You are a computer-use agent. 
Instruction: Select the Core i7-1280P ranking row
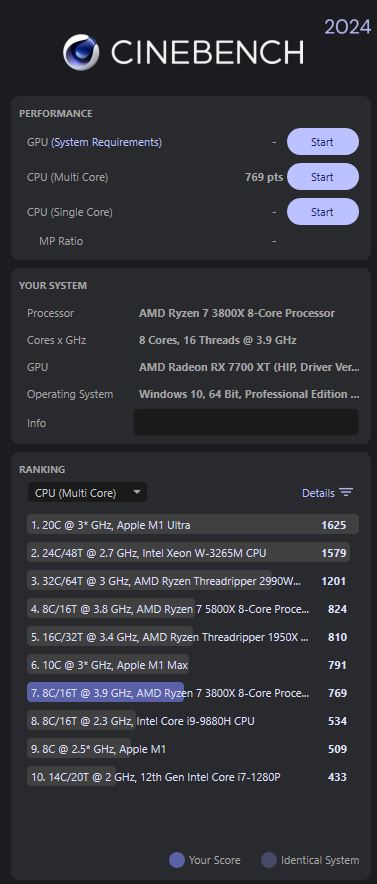[193, 777]
